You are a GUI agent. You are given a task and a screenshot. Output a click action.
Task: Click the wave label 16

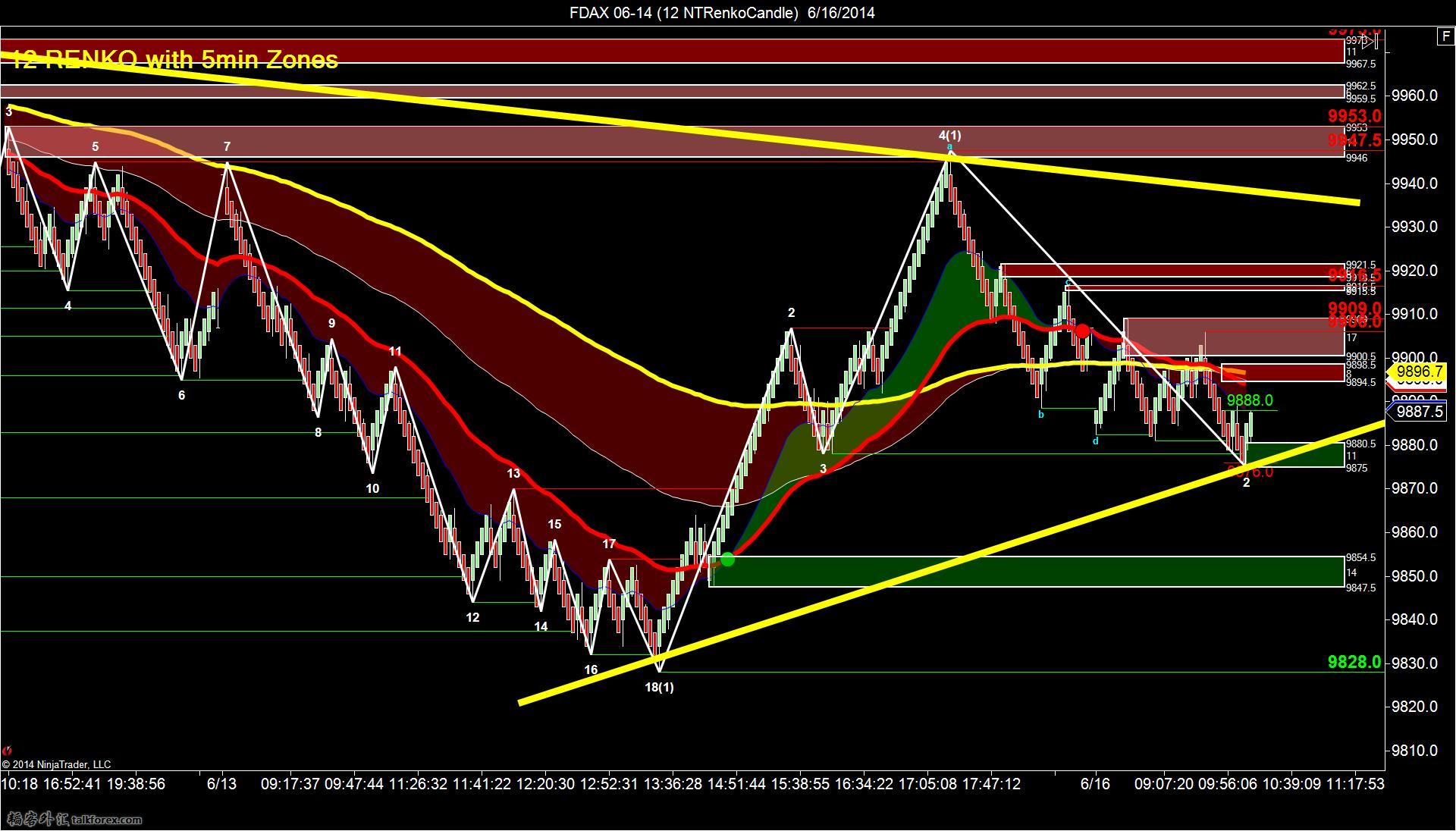pos(591,670)
